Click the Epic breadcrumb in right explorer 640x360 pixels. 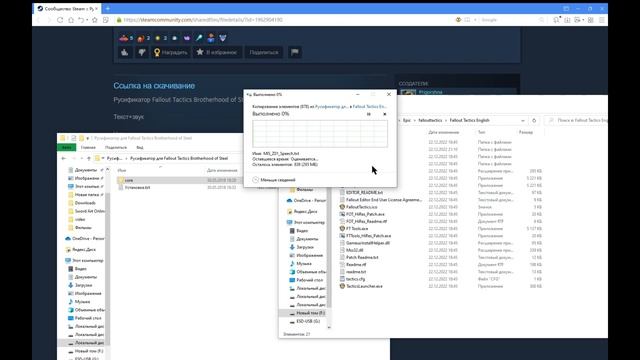[407, 120]
